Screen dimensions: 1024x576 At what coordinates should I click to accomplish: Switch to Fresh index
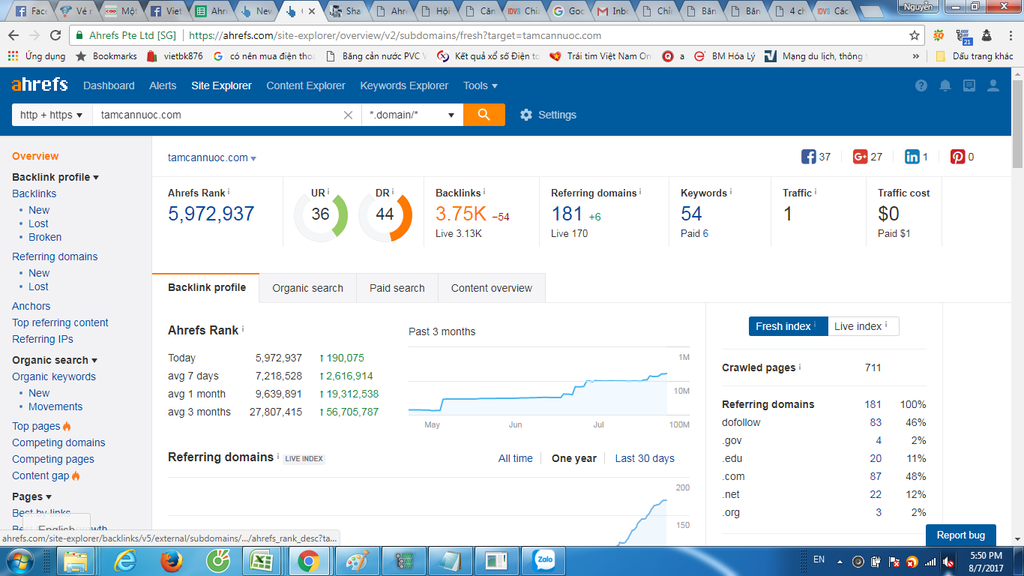[x=788, y=326]
